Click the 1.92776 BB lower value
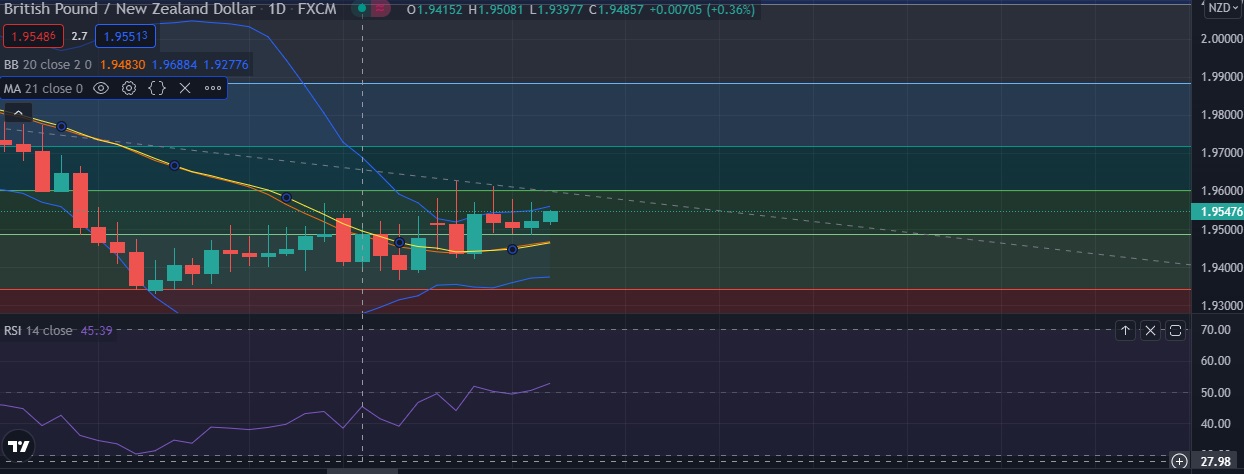This screenshot has width=1244, height=474. (226, 64)
